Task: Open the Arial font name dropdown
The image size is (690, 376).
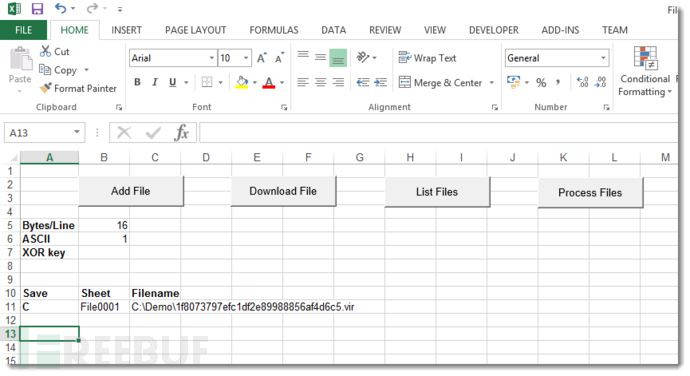Action: coord(211,58)
